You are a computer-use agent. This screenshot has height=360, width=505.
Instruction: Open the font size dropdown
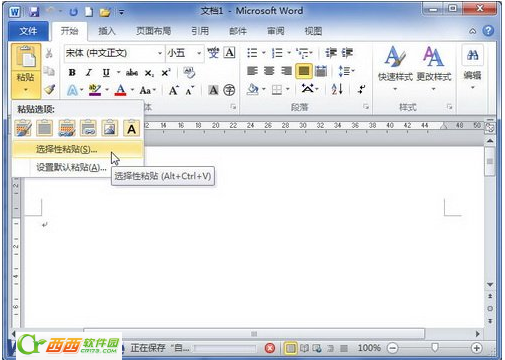[199, 53]
